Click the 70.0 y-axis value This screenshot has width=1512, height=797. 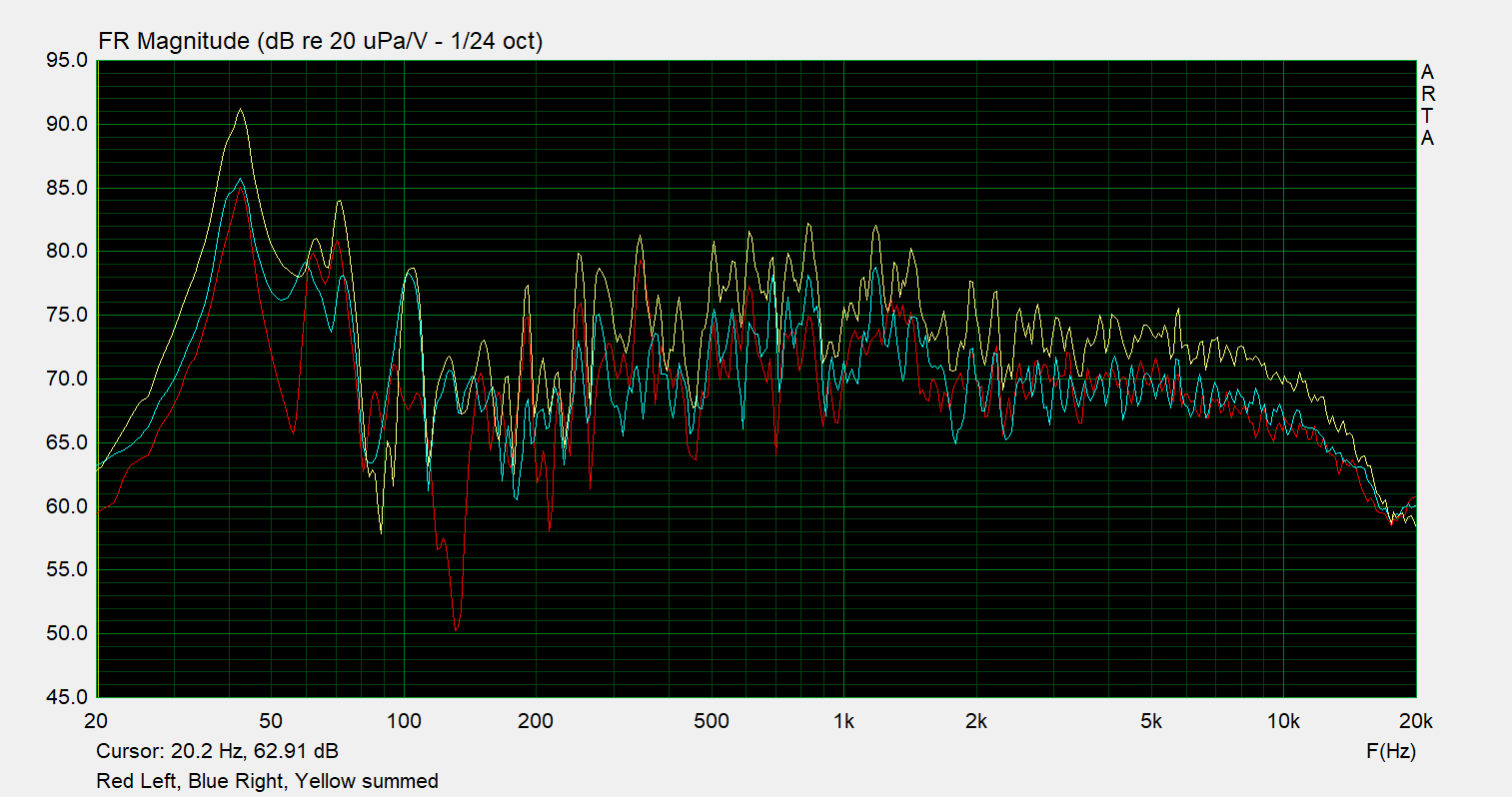67,379
